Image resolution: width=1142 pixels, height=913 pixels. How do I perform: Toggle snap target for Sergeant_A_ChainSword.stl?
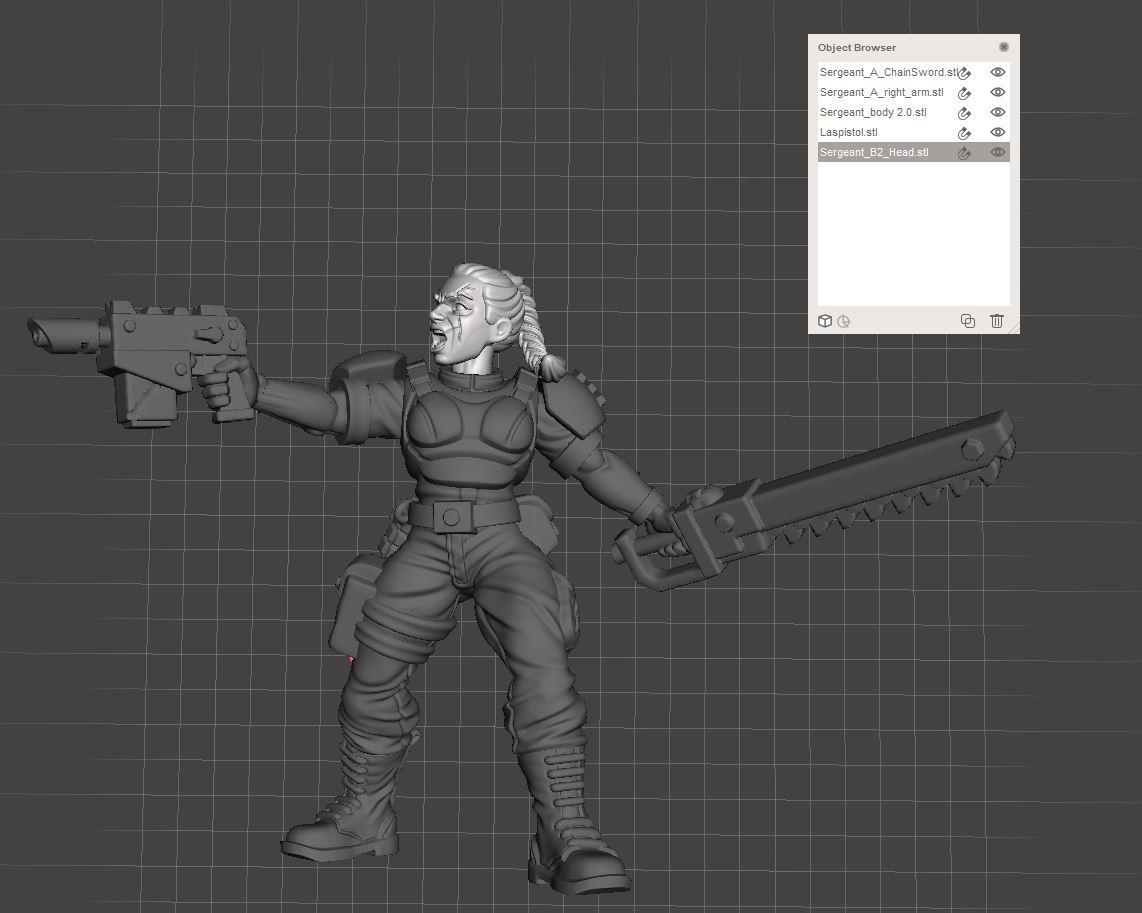pos(965,73)
